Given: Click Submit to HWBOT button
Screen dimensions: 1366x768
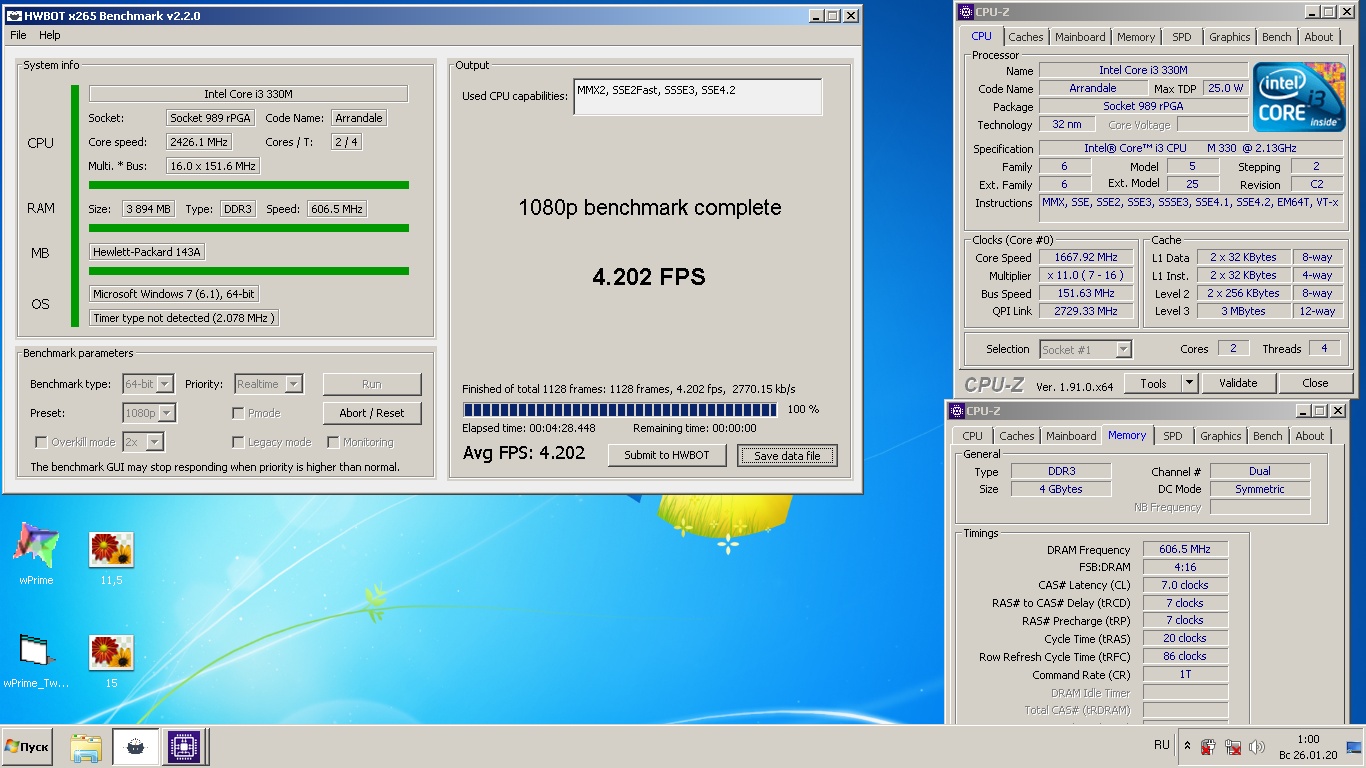Looking at the screenshot, I should pyautogui.click(x=667, y=455).
